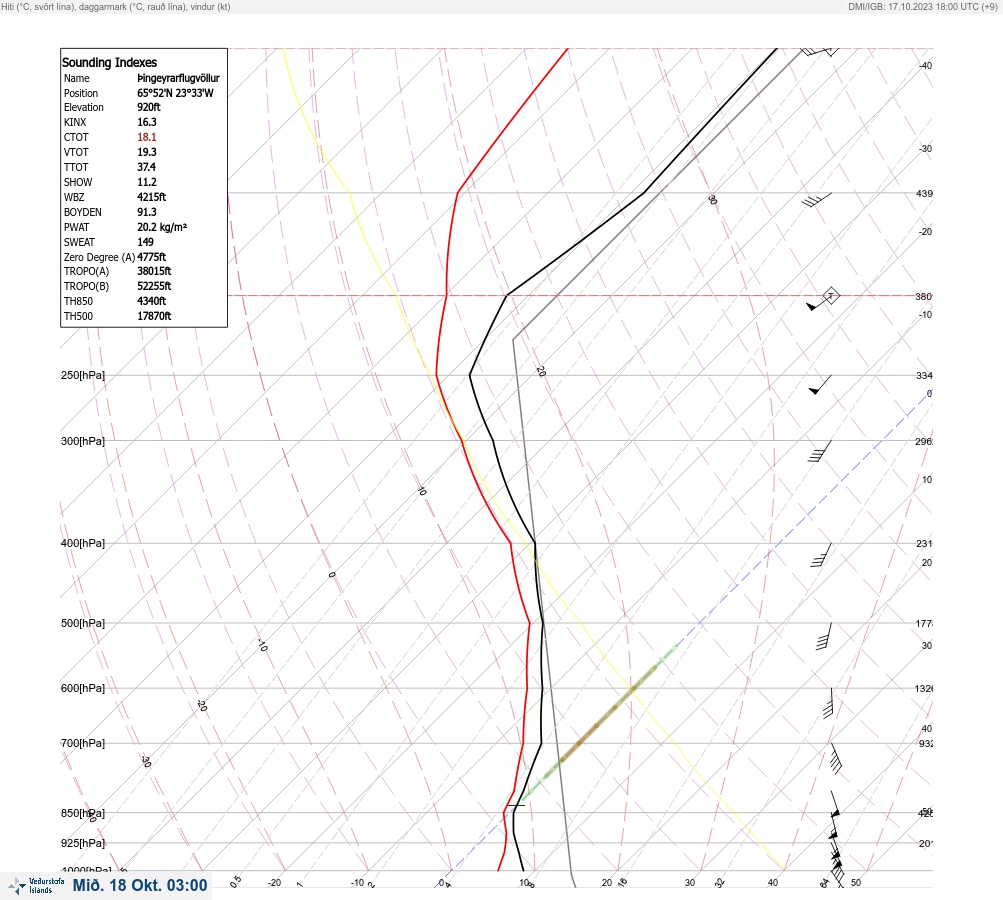This screenshot has height=900, width=1003.
Task: Click the '439' height label on right edge
Action: pyautogui.click(x=924, y=193)
